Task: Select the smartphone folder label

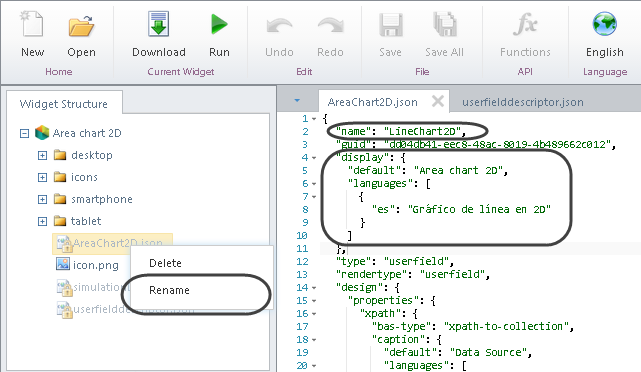Action: (102, 199)
